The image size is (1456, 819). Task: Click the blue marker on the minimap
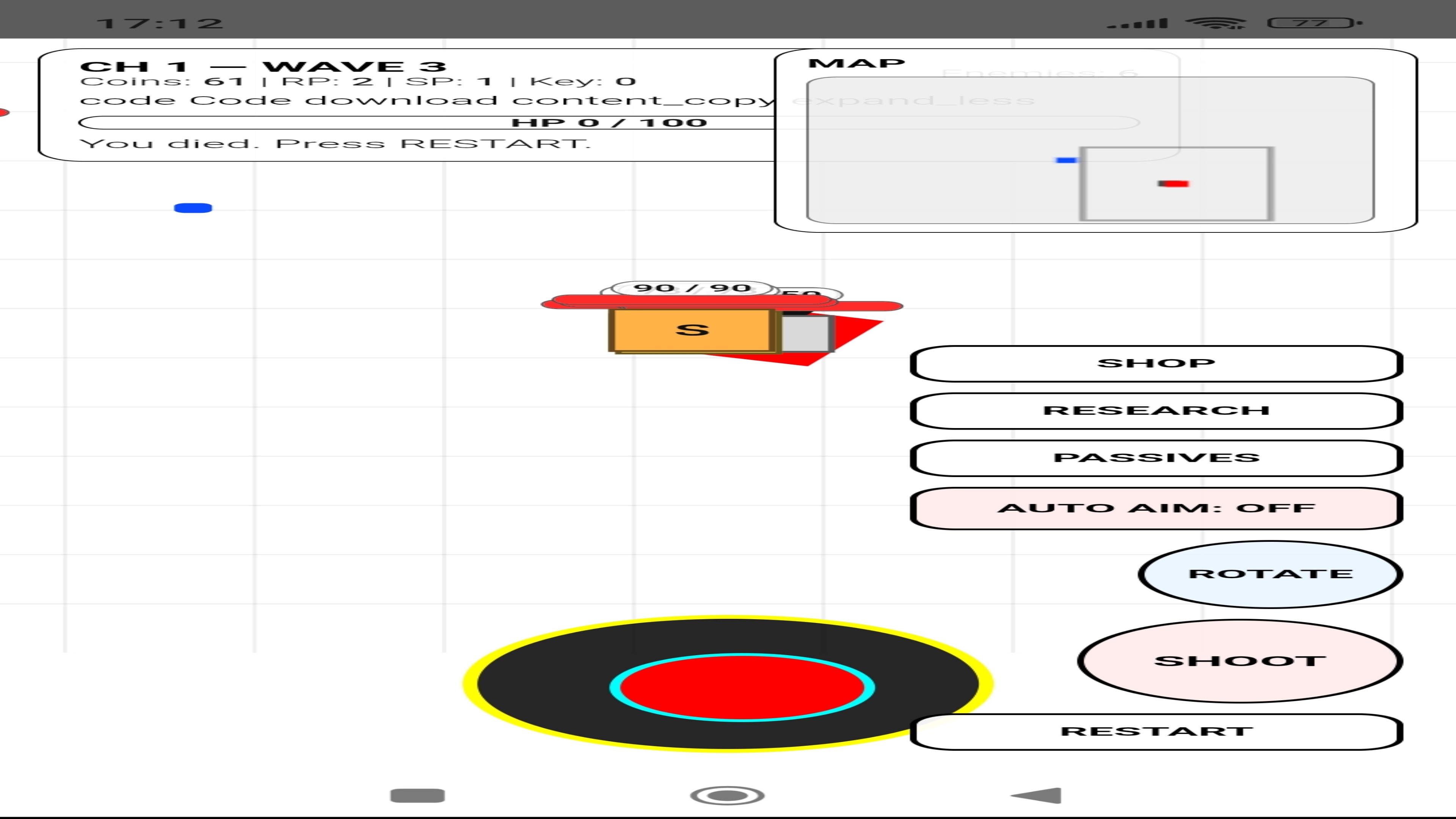1065,160
